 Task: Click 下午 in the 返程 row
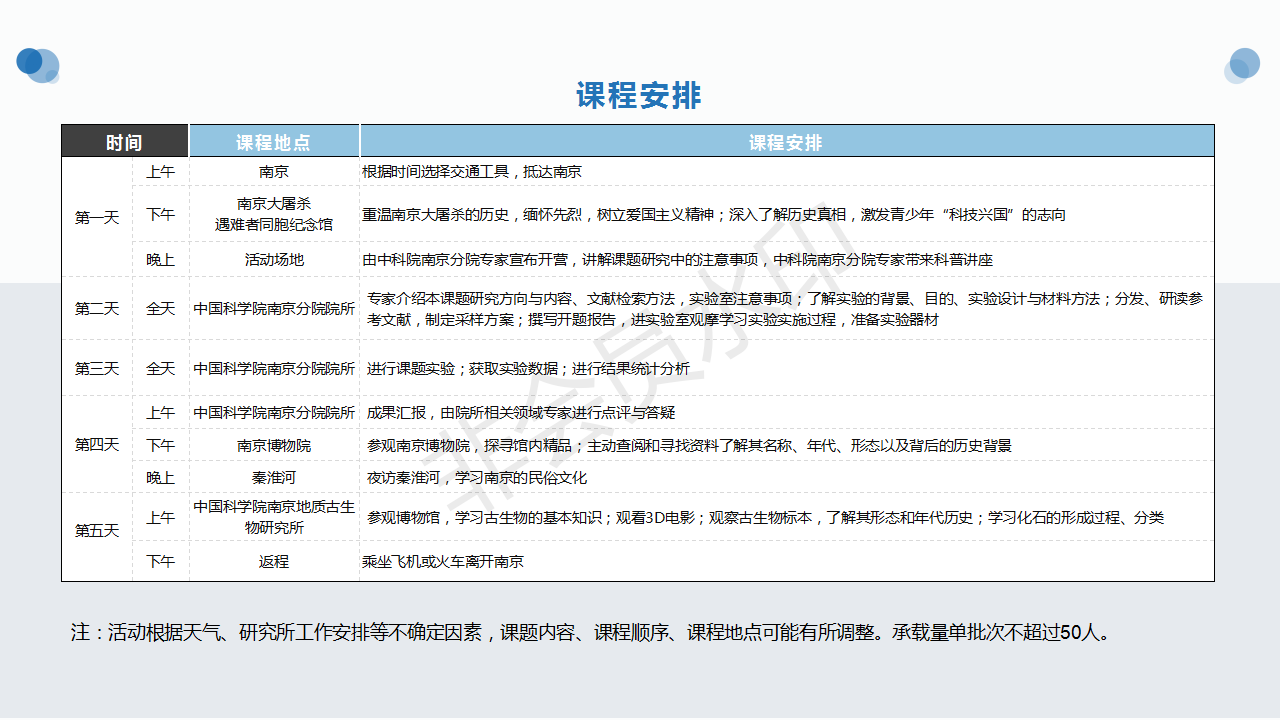tap(161, 562)
